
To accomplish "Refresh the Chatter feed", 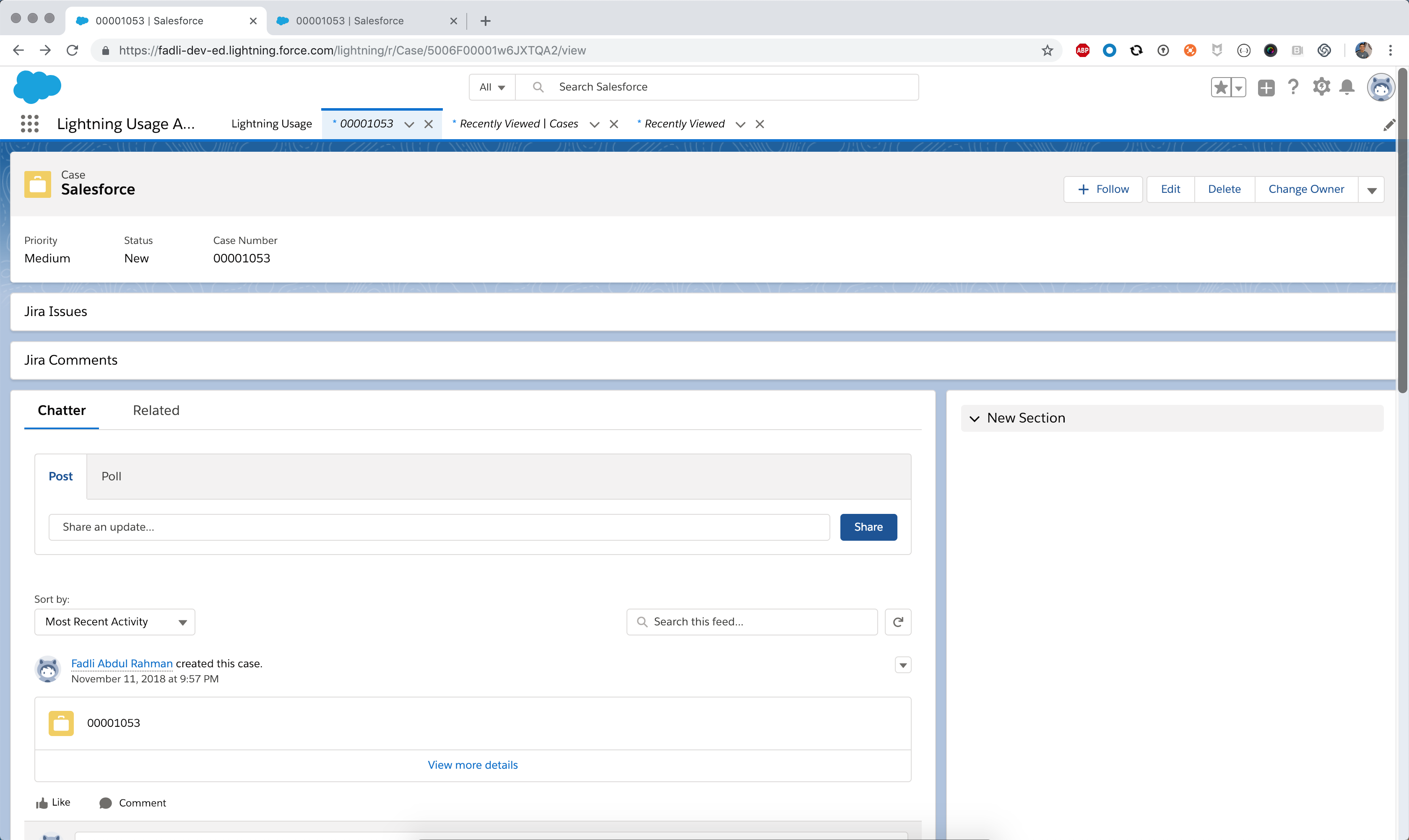I will coord(898,622).
